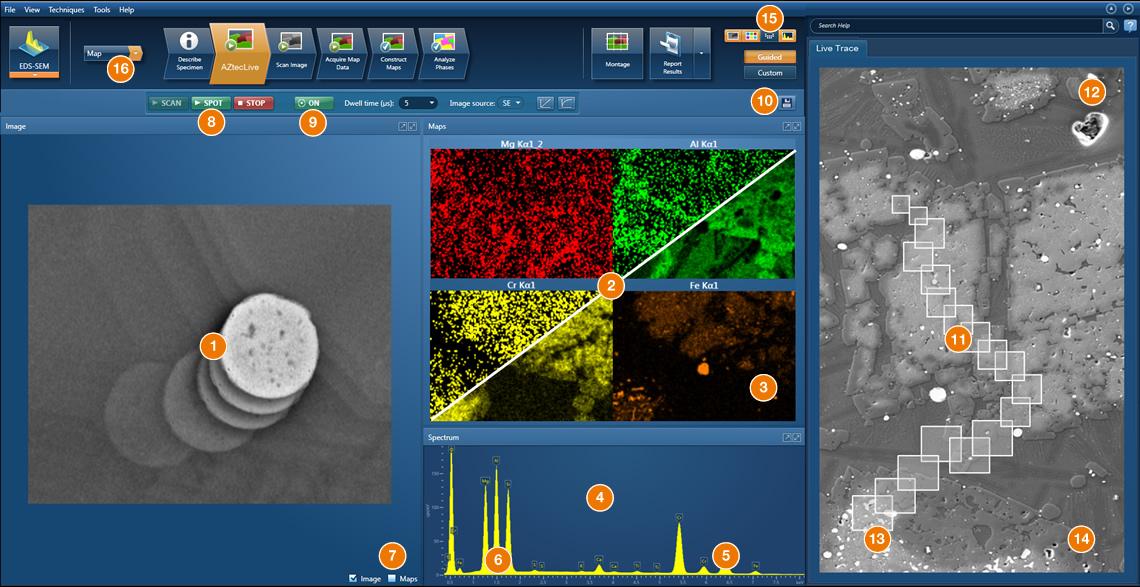Open the help question mark icon
Image resolution: width=1140 pixels, height=587 pixels.
click(x=1130, y=26)
